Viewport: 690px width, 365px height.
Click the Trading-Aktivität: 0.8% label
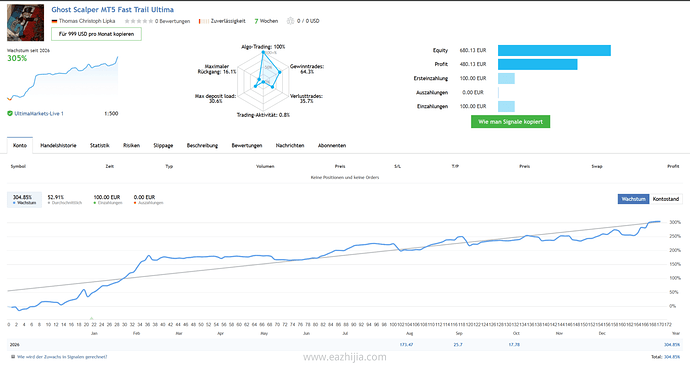(x=263, y=115)
